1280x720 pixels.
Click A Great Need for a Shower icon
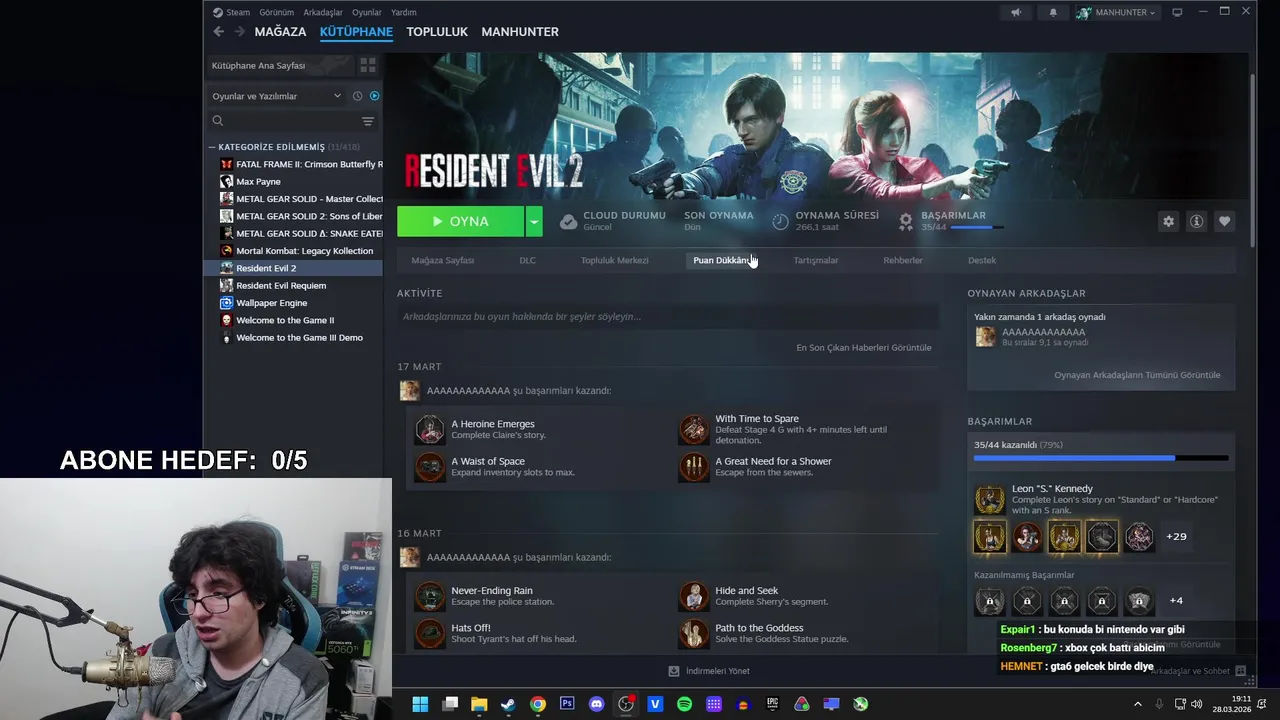coord(694,467)
